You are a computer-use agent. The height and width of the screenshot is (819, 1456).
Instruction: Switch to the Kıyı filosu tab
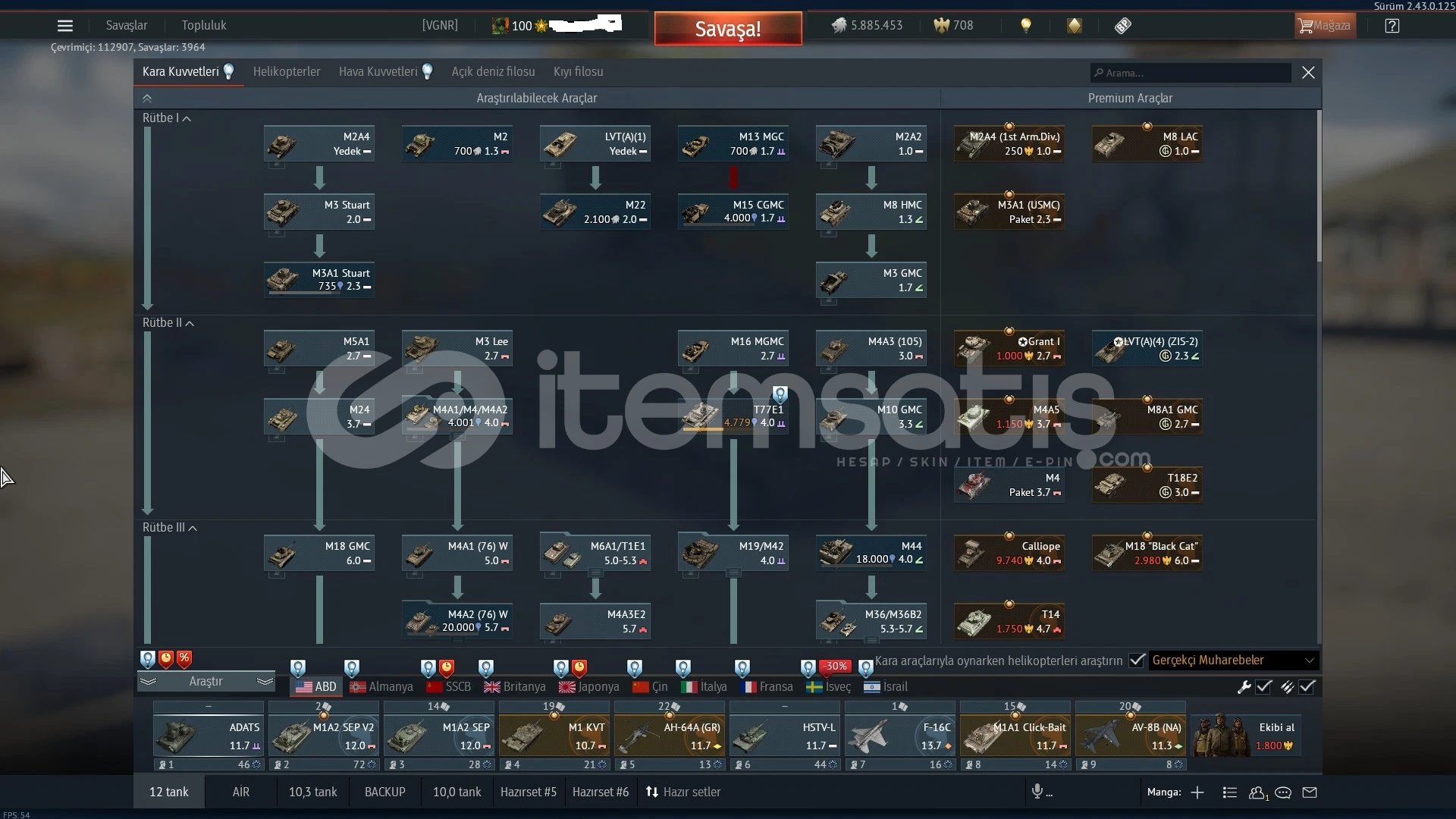[x=579, y=72]
